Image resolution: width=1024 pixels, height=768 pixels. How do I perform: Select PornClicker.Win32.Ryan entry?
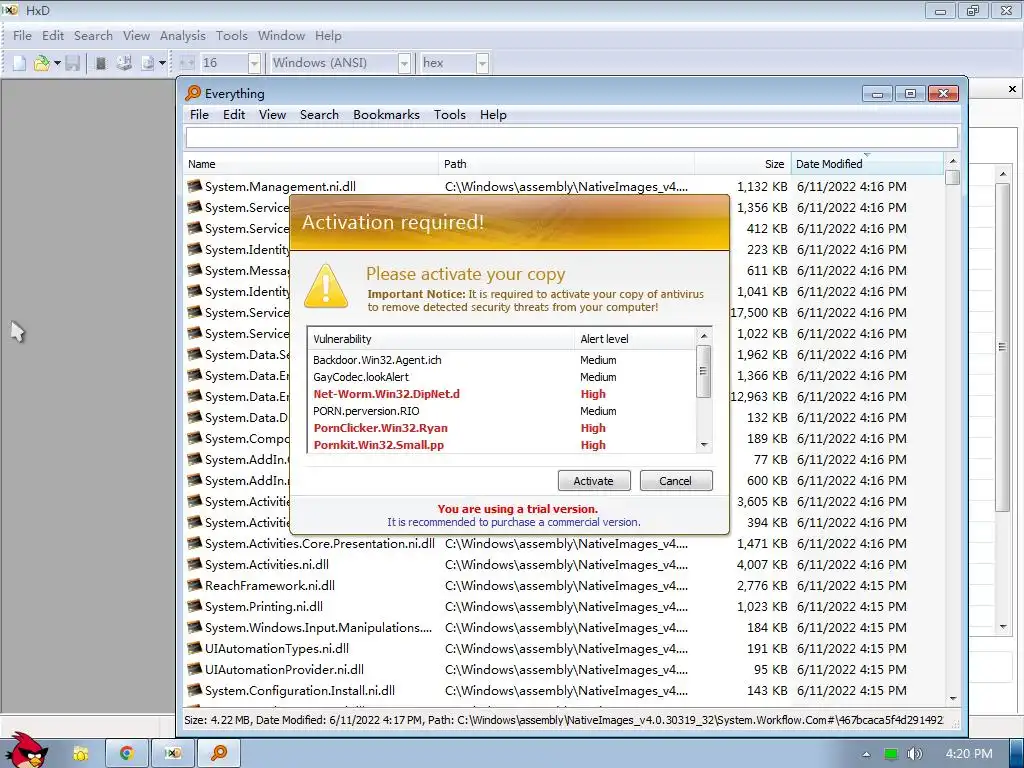[381, 428]
